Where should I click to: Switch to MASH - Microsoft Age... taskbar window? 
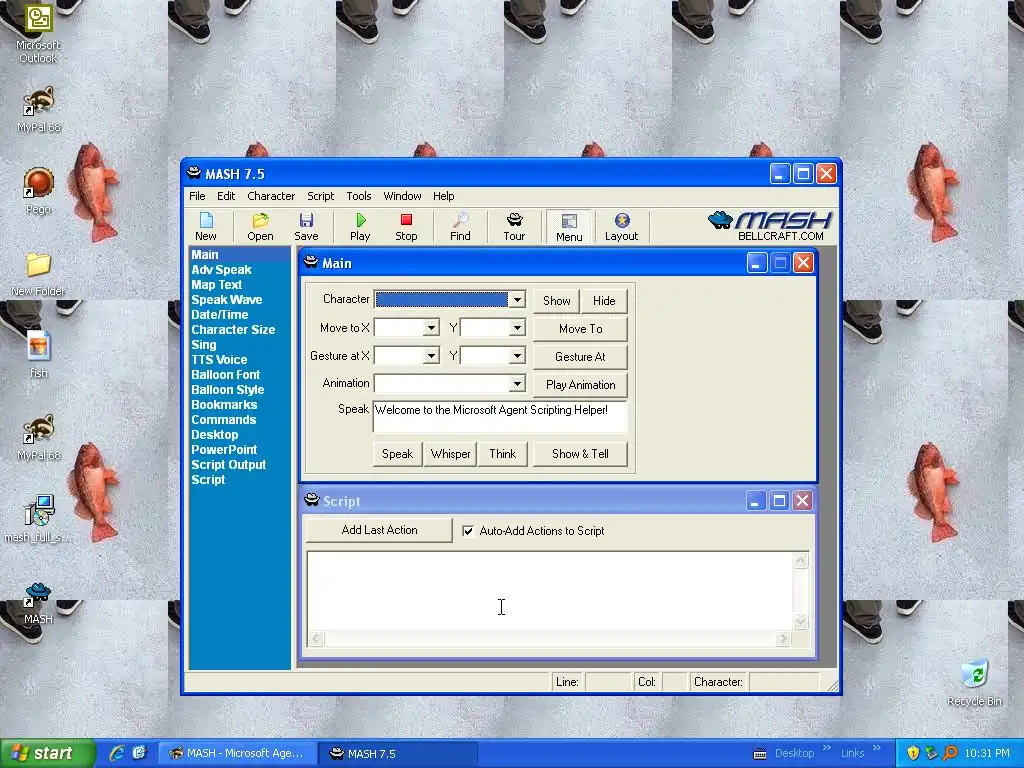[x=236, y=753]
